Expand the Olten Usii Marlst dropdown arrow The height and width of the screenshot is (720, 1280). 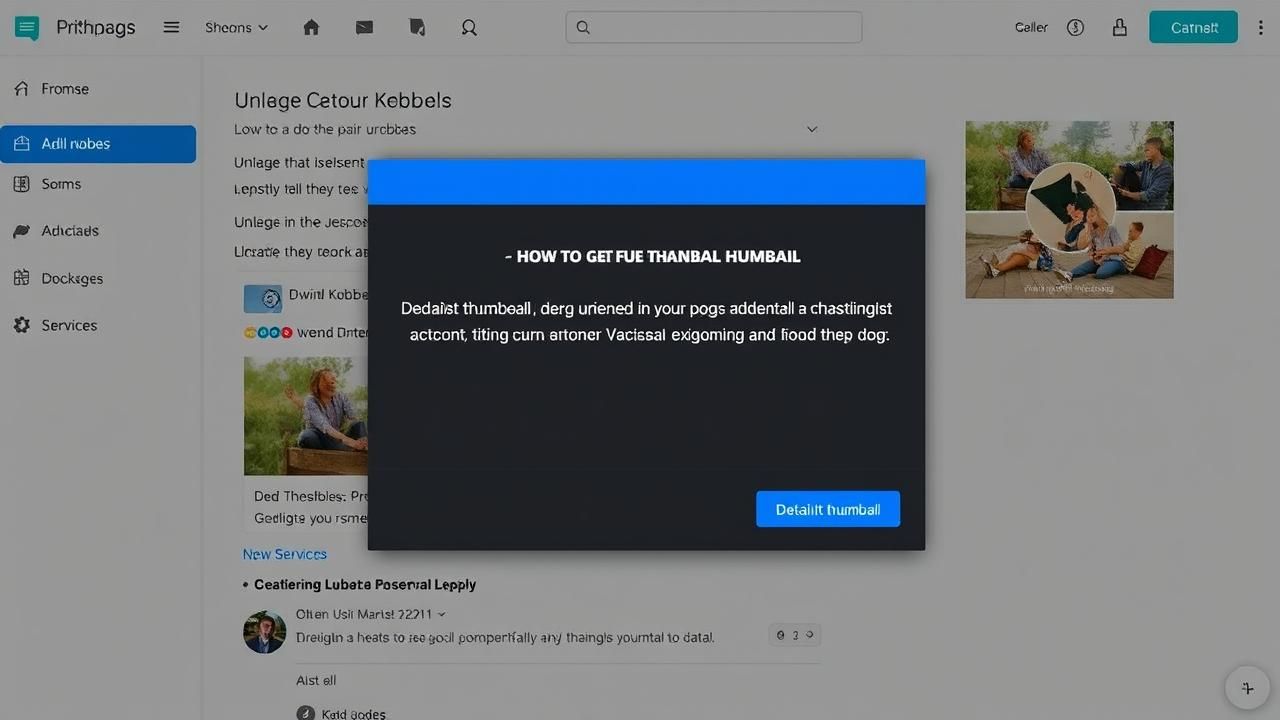pyautogui.click(x=442, y=614)
